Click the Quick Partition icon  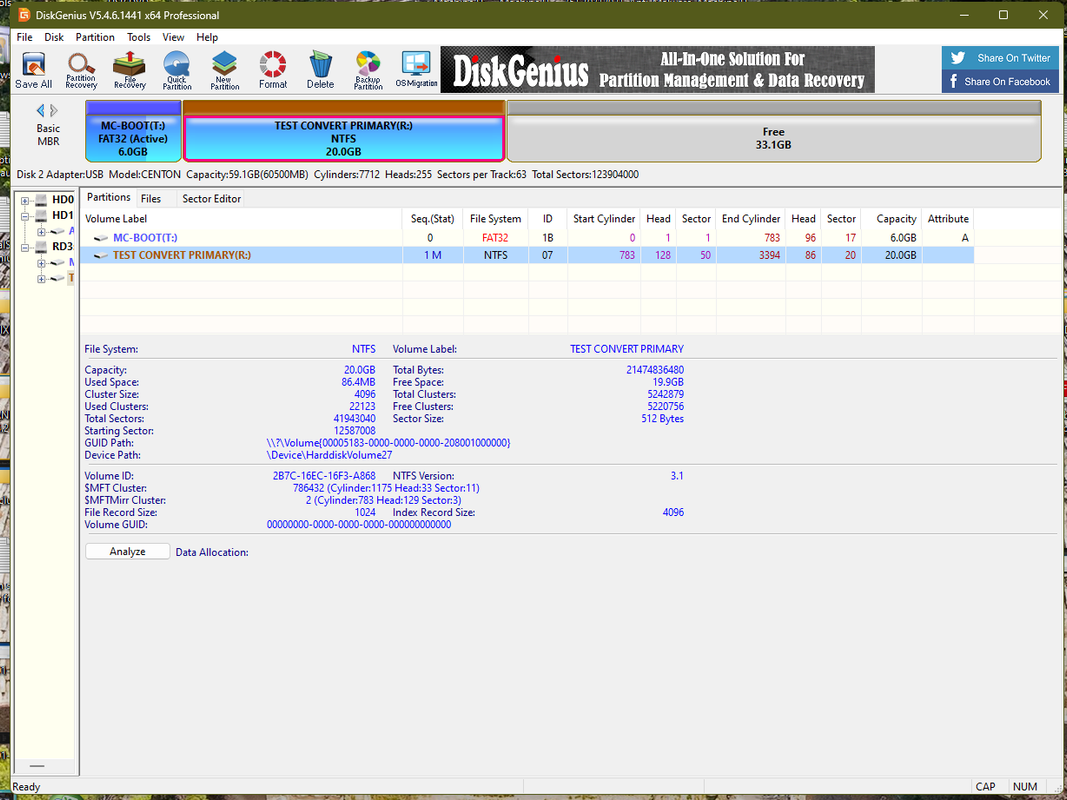(x=177, y=70)
